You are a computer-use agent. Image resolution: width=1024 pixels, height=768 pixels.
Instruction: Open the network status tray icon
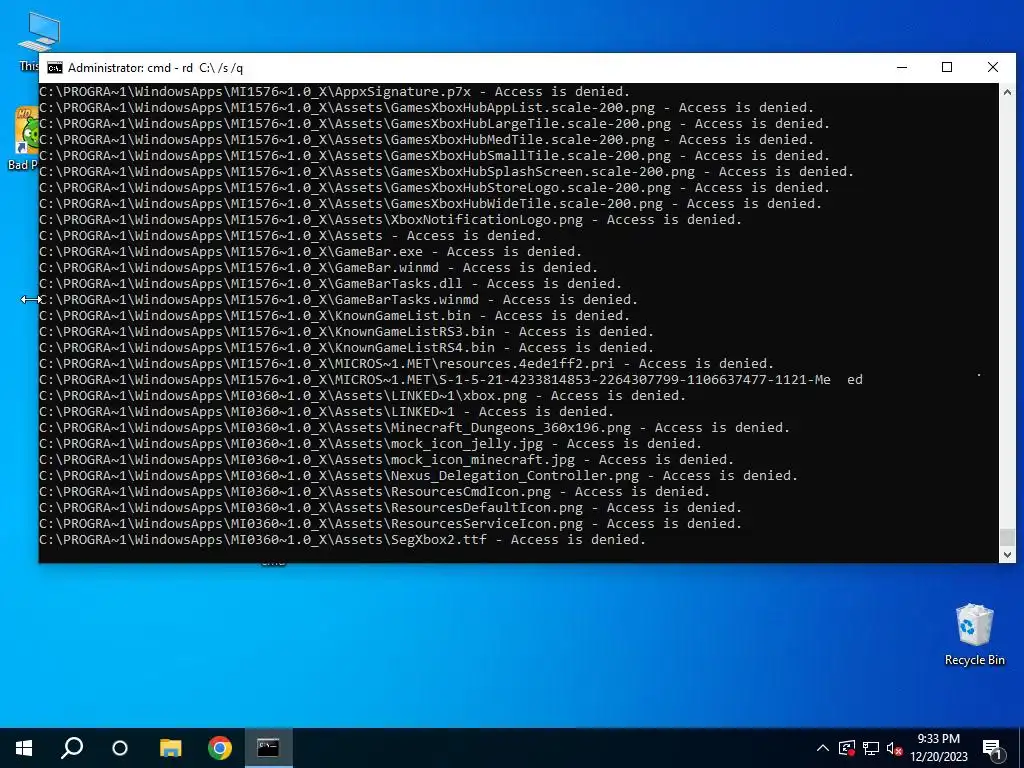pyautogui.click(x=871, y=748)
